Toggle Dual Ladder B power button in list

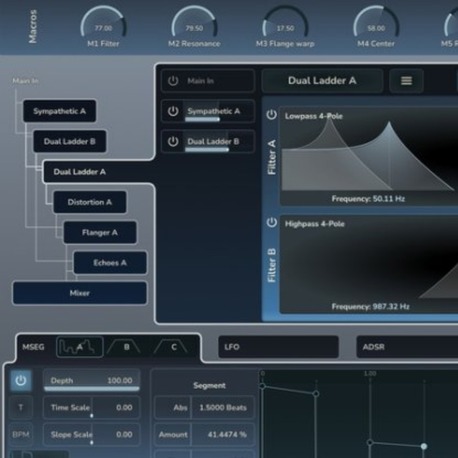(x=173, y=141)
